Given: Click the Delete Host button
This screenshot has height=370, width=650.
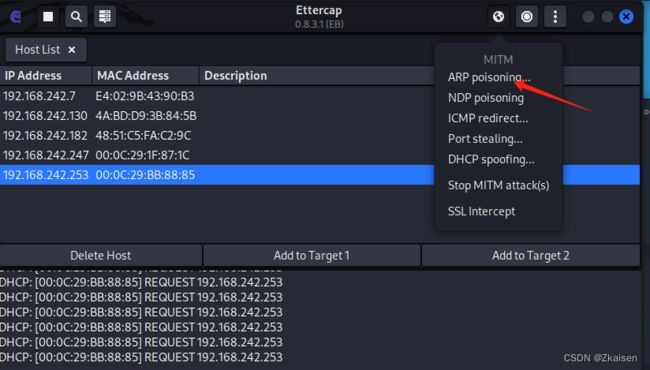Looking at the screenshot, I should 101,256.
